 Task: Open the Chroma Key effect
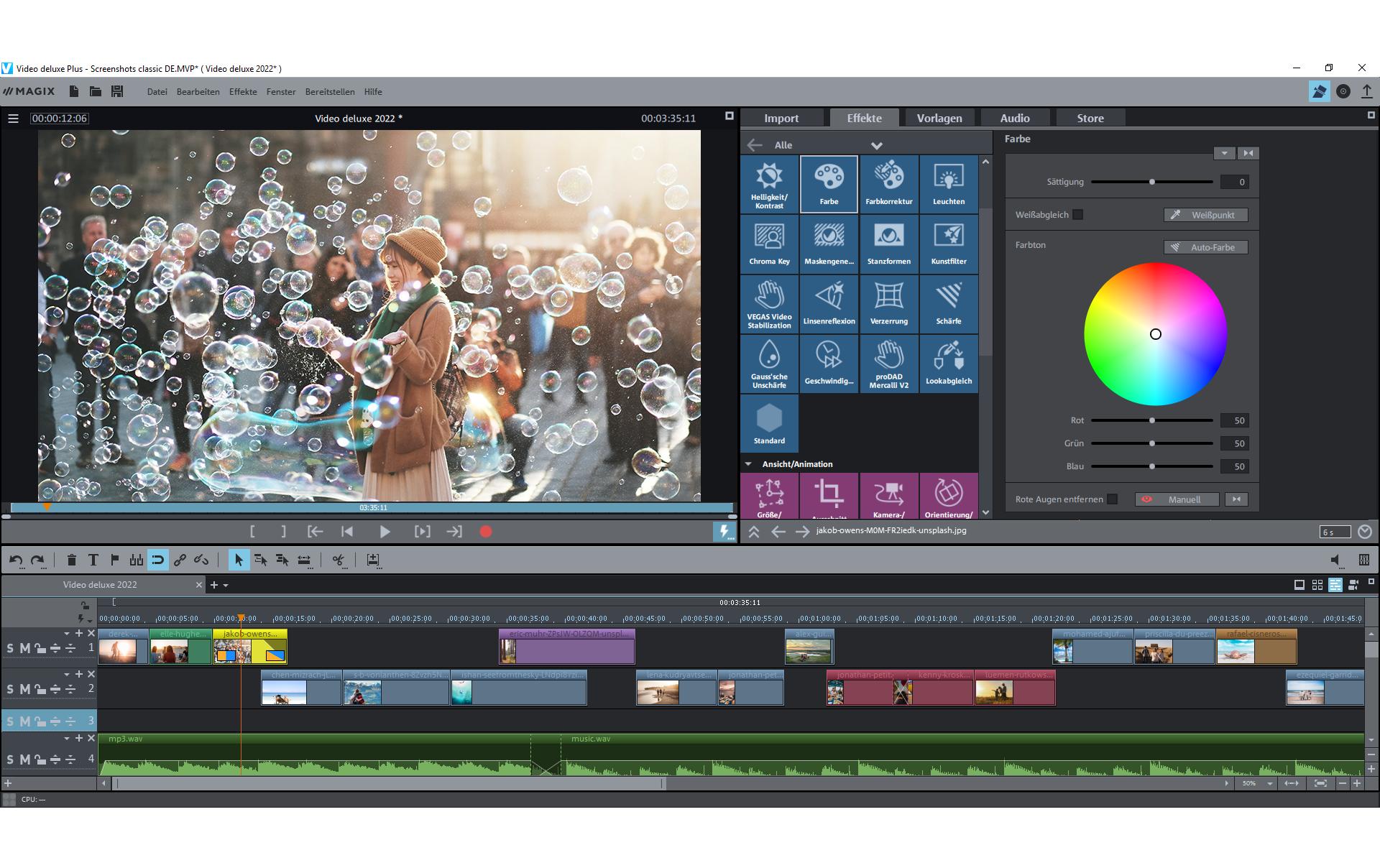tap(769, 244)
